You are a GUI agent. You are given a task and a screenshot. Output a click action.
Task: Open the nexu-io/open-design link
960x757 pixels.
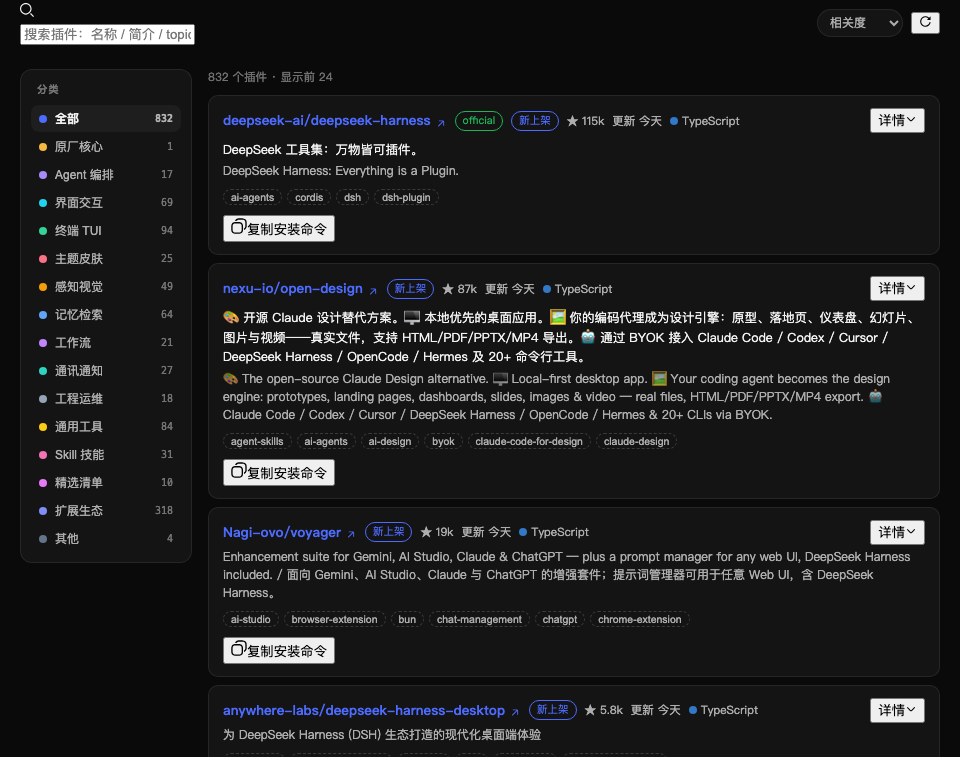coord(300,288)
